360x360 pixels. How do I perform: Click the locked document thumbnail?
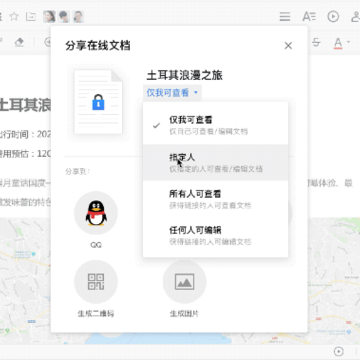(98, 102)
